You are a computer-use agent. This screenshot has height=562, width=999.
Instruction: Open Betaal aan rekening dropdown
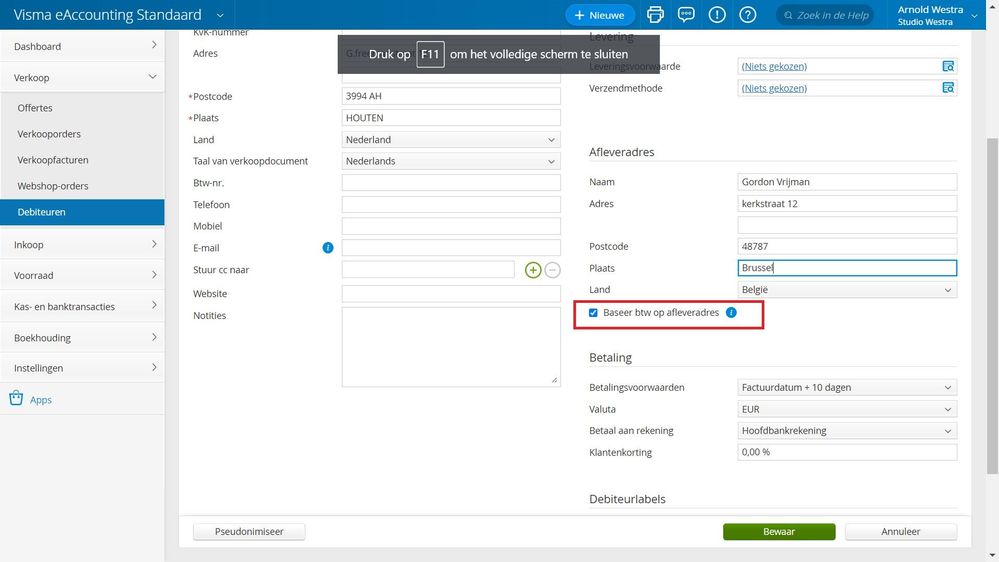point(847,431)
